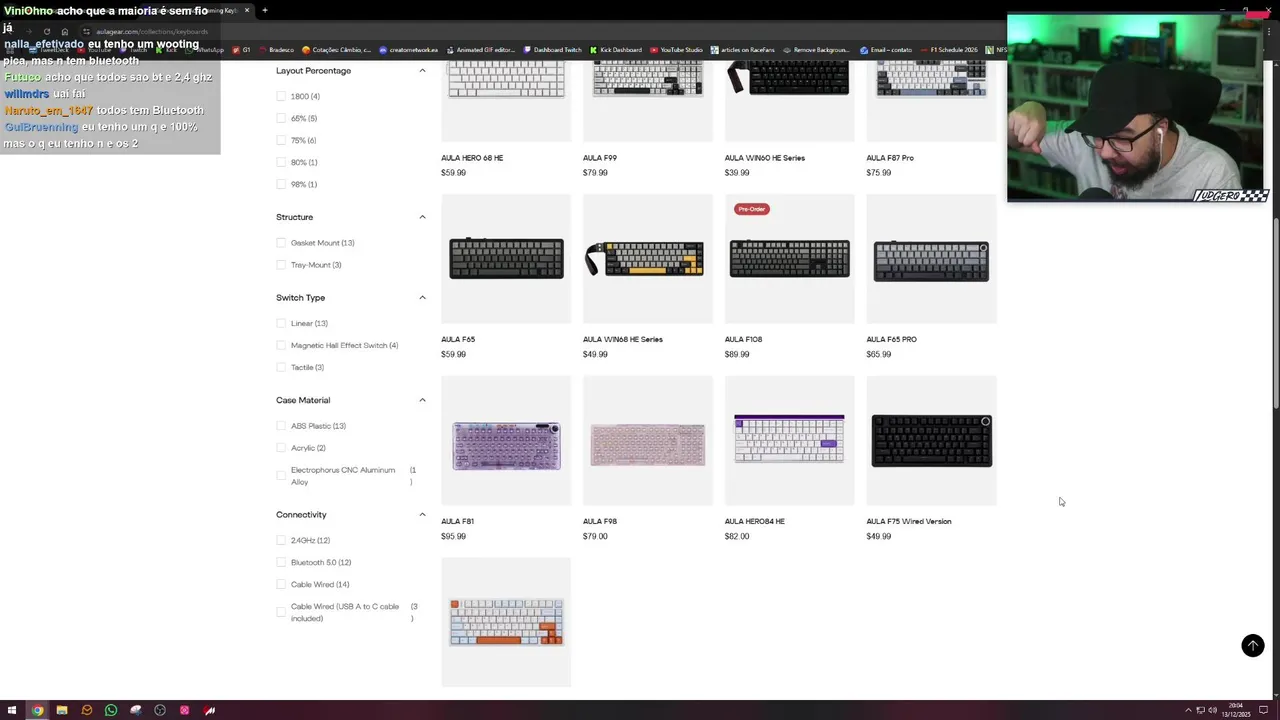Image resolution: width=1280 pixels, height=720 pixels.
Task: Open the Bradesco bookmark
Action: tap(276, 49)
